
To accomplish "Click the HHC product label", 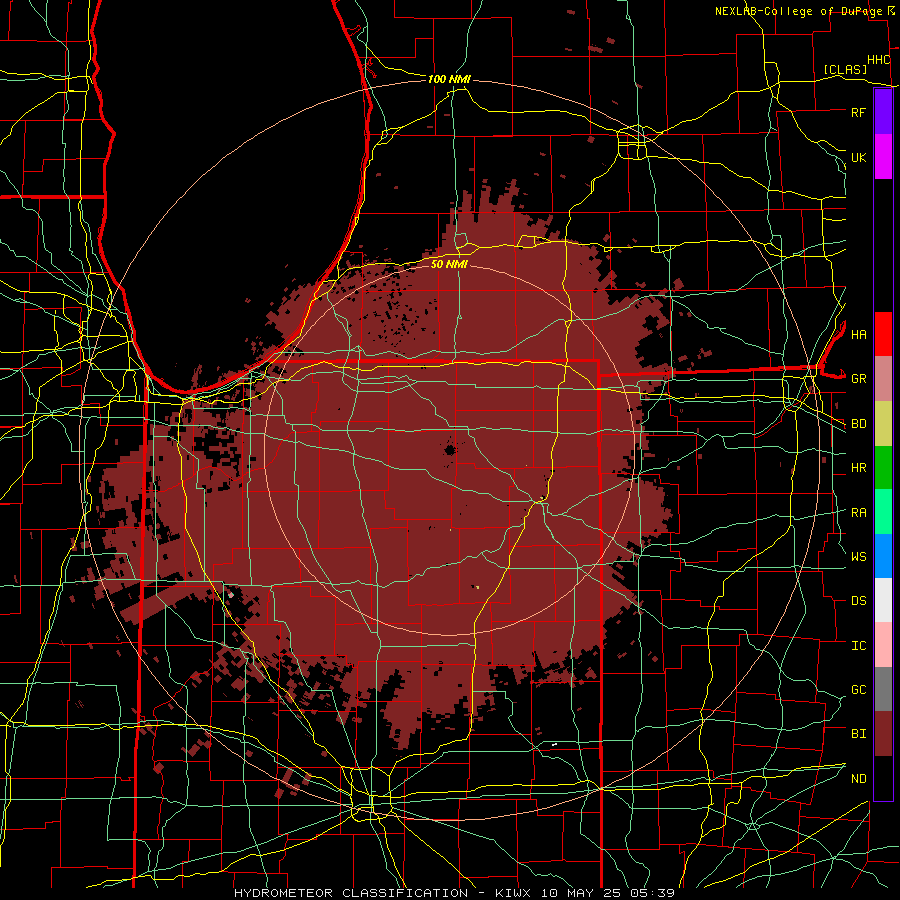I will 878,60.
